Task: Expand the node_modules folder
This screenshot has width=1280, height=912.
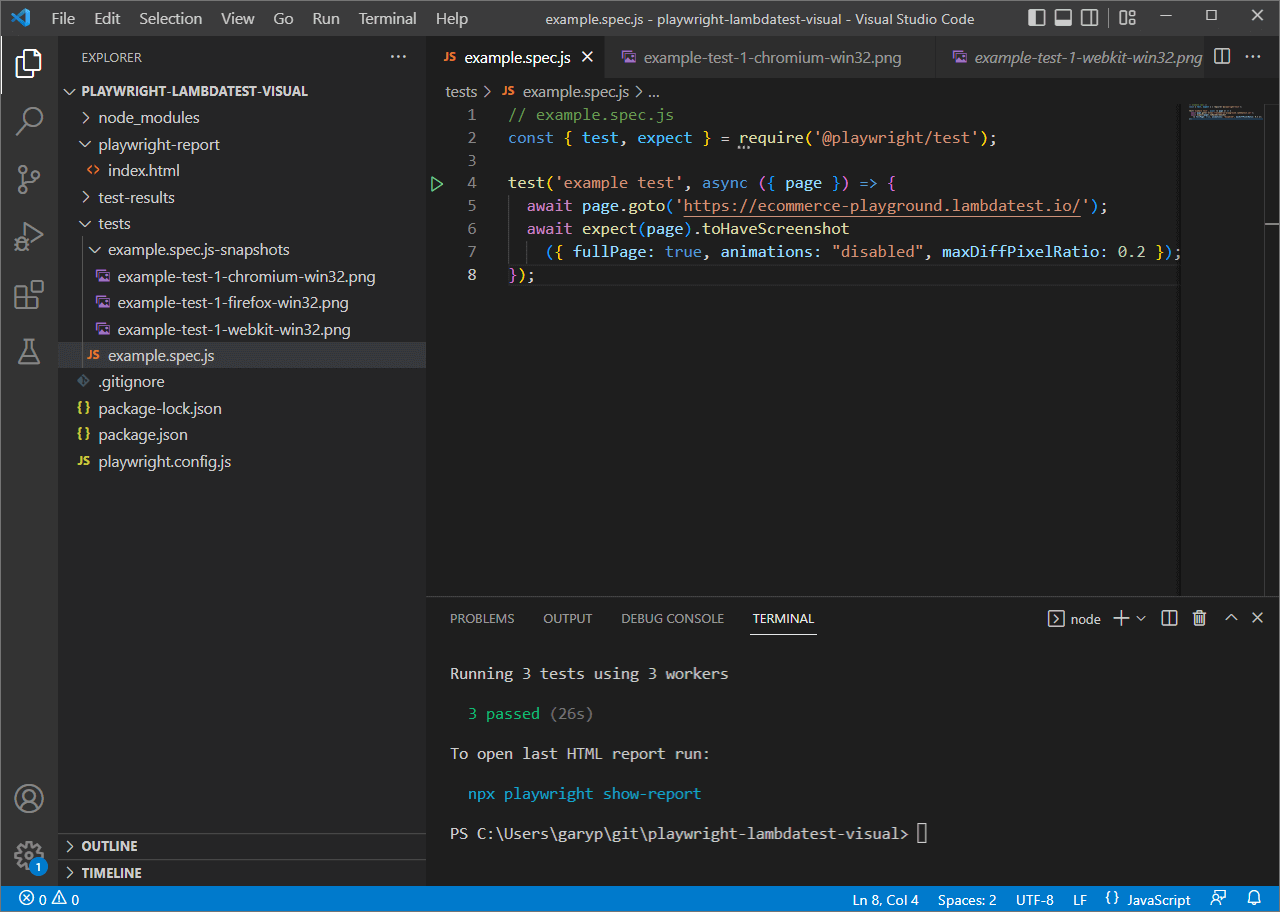Action: tap(148, 117)
